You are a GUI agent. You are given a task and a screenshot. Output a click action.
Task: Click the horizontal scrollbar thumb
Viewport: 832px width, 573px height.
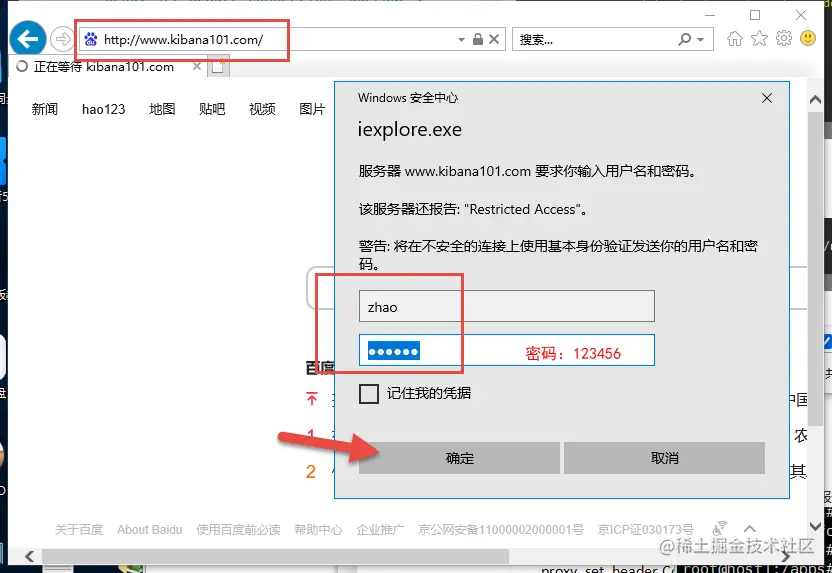275,556
